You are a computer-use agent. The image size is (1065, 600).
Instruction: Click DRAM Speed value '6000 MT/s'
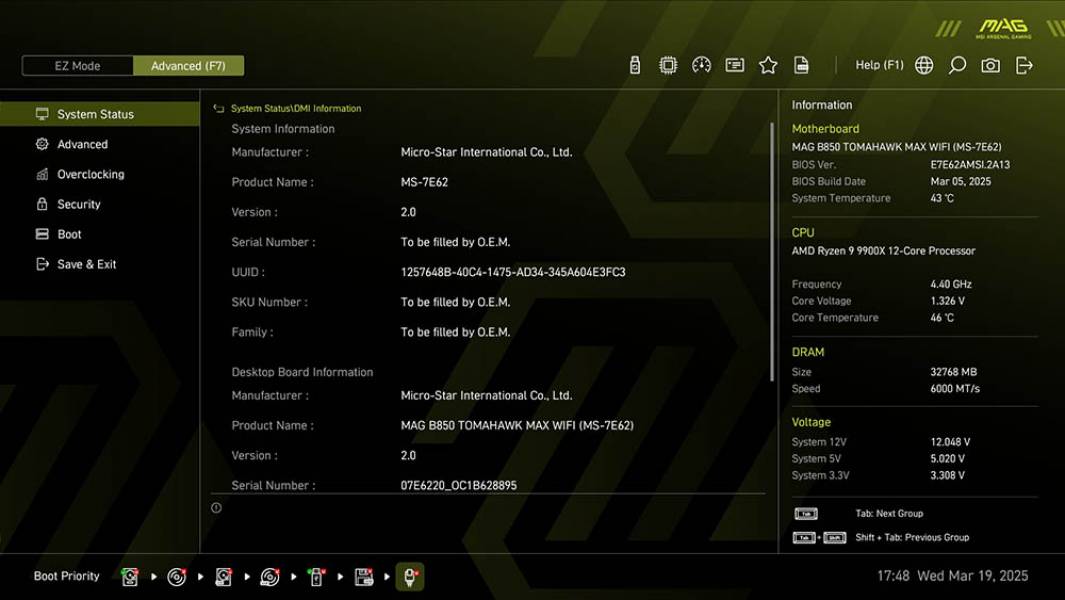coord(955,389)
